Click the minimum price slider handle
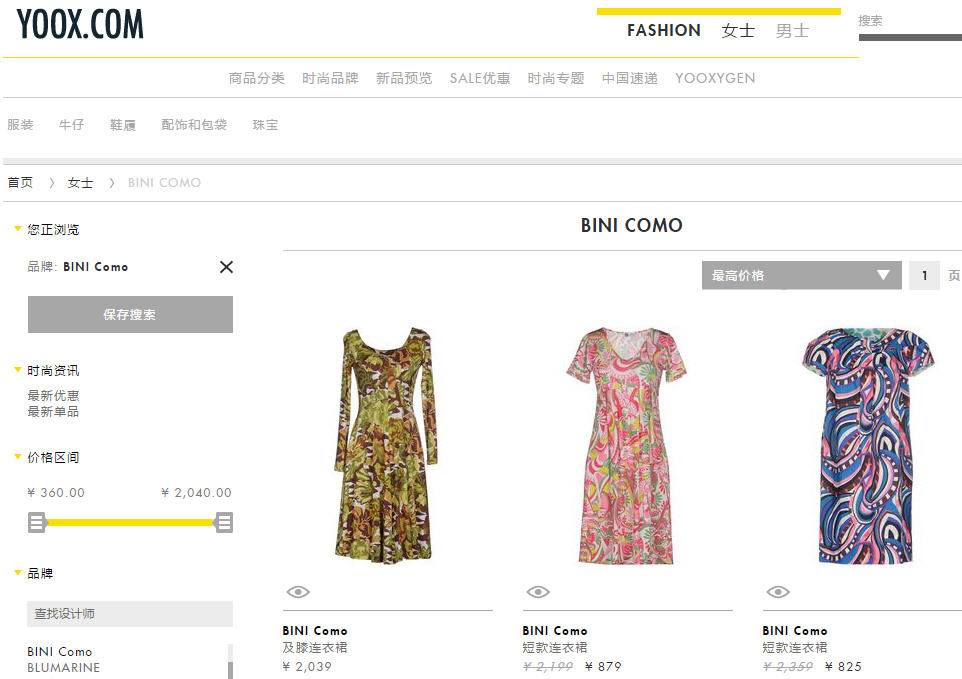This screenshot has height=679, width=962. click(x=37, y=523)
